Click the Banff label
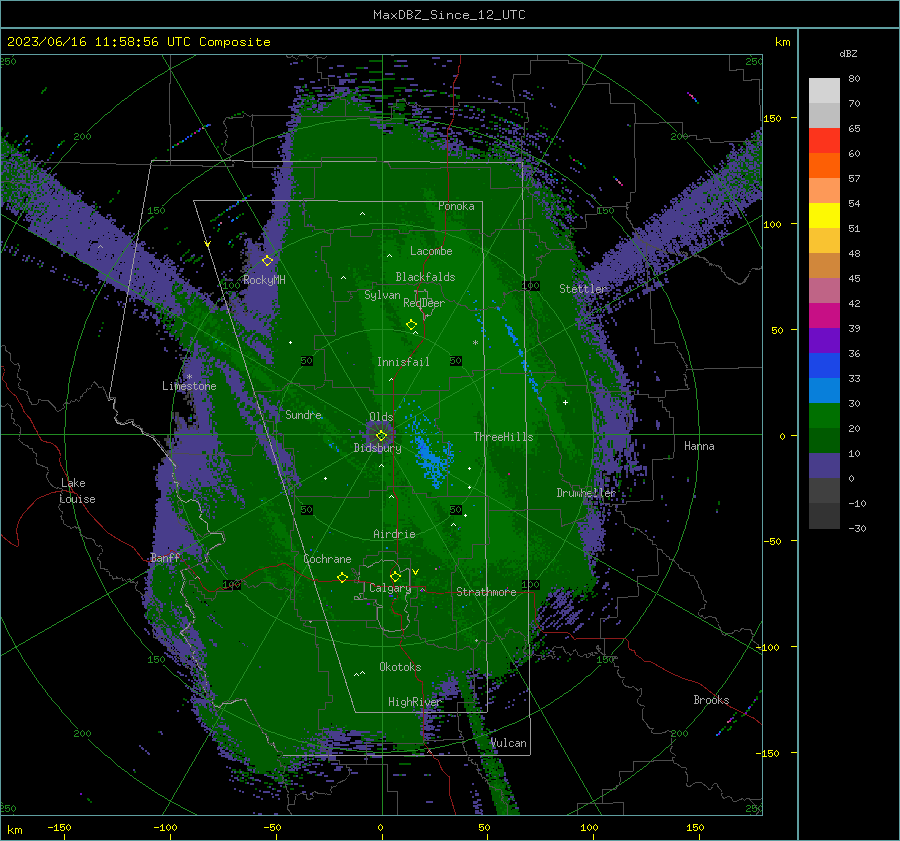The height and width of the screenshot is (841, 900). pyautogui.click(x=165, y=557)
